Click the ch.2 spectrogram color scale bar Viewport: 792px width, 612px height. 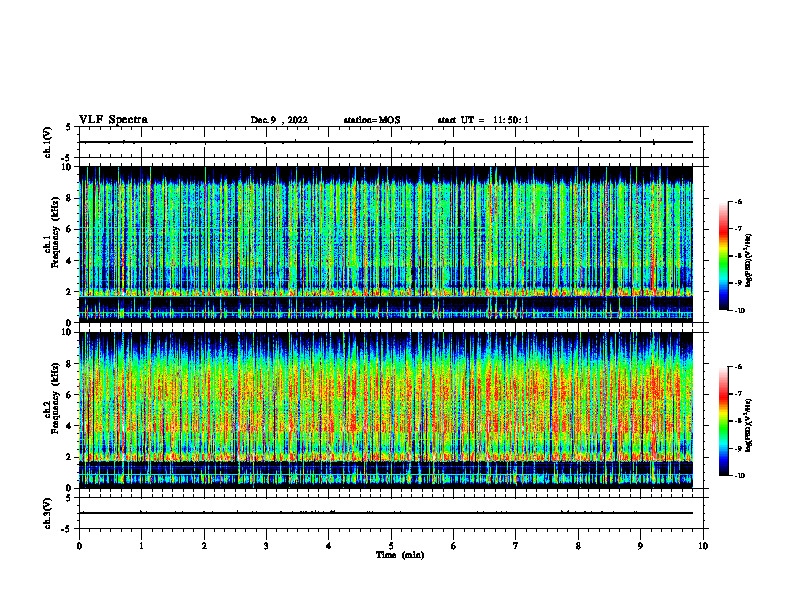tap(723, 421)
